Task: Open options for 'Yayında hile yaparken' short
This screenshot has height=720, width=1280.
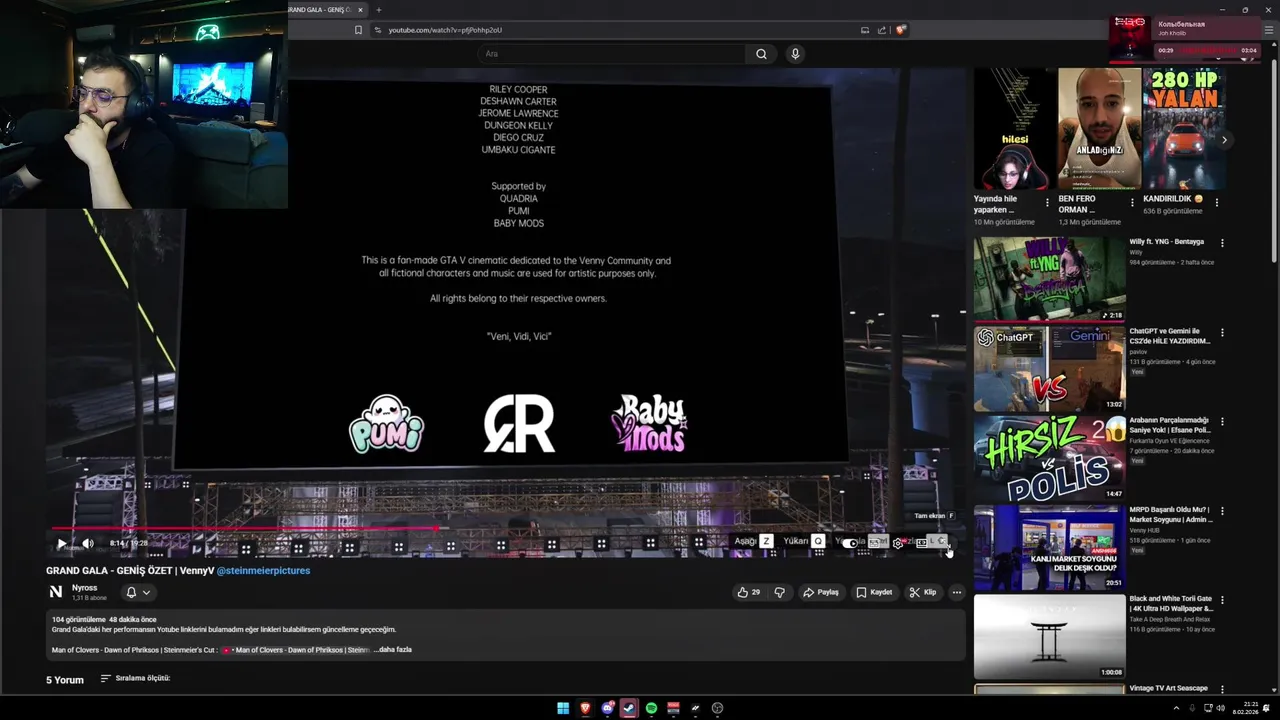Action: coord(1047,202)
